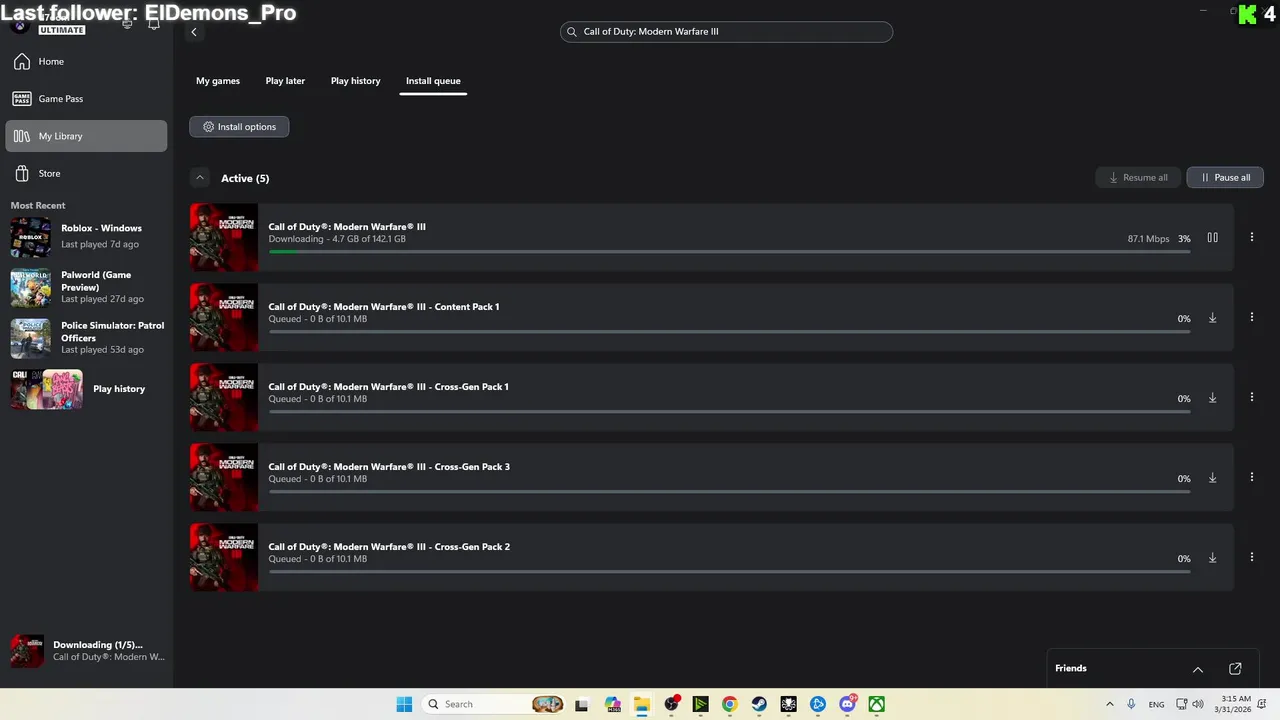Click Pause all downloads
The height and width of the screenshot is (720, 1280).
[x=1225, y=178]
